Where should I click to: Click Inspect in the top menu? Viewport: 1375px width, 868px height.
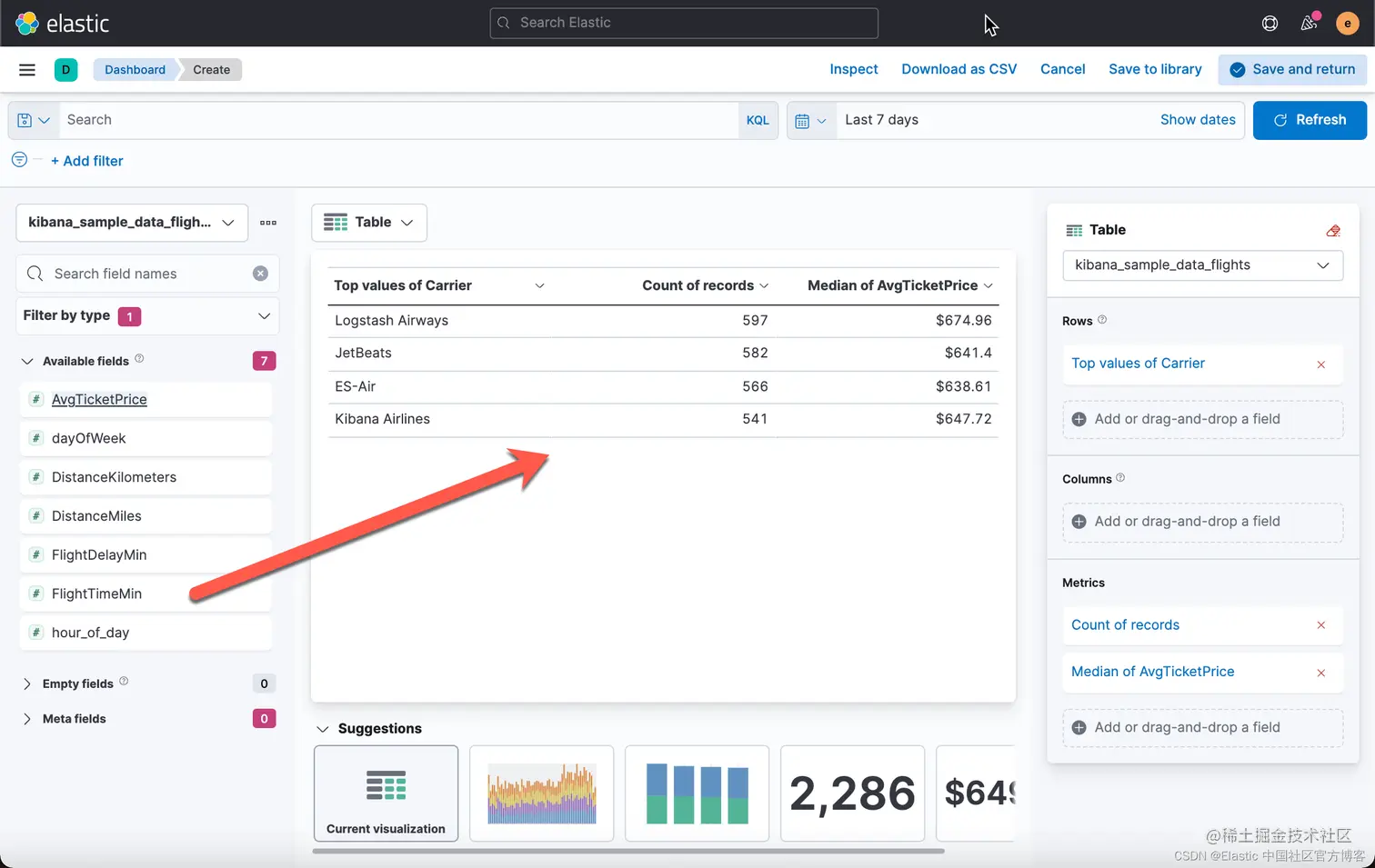pos(854,69)
